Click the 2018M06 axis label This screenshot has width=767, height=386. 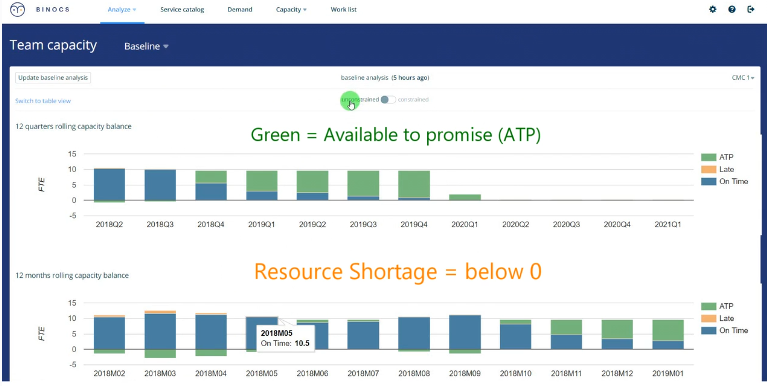313,373
